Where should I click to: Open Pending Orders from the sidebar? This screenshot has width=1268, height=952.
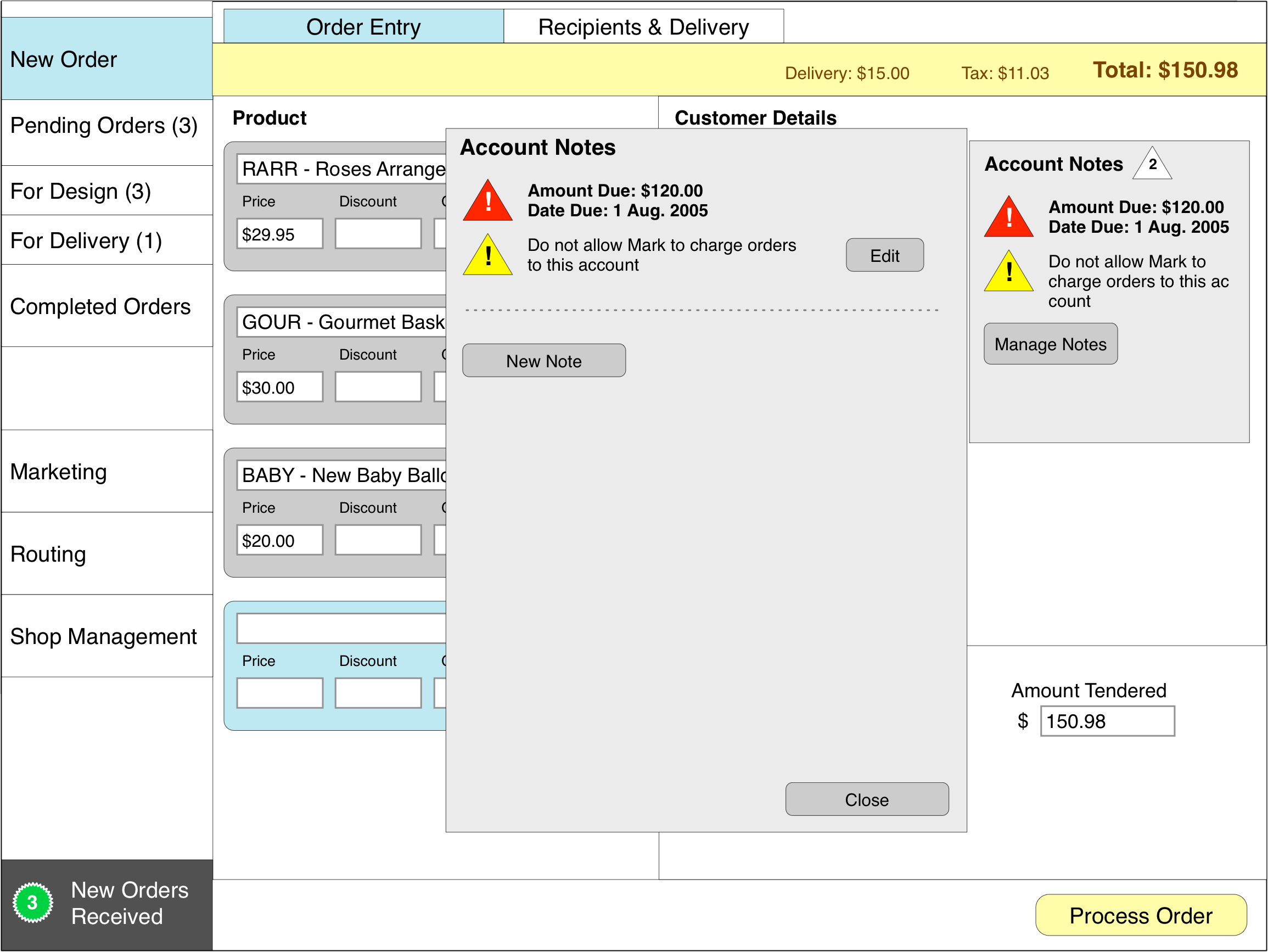pos(103,125)
